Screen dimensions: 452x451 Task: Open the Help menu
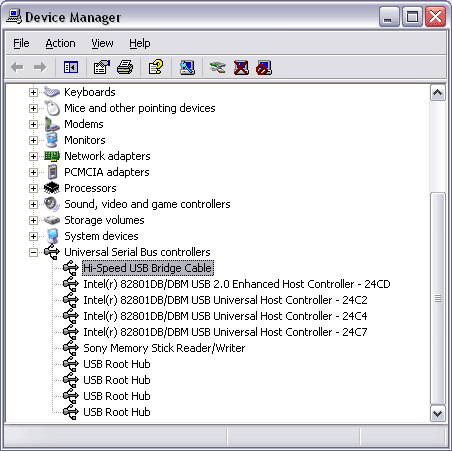coord(140,43)
